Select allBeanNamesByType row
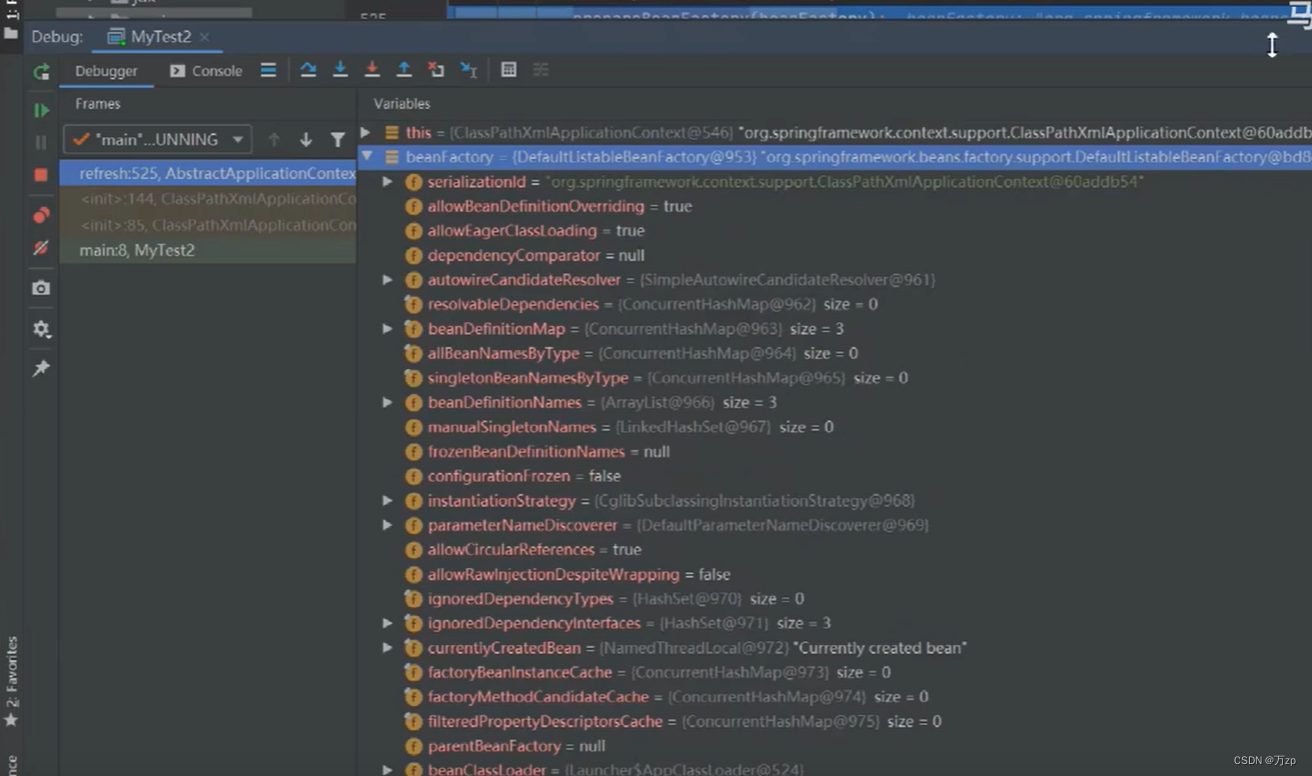1312x776 pixels. pos(834,353)
